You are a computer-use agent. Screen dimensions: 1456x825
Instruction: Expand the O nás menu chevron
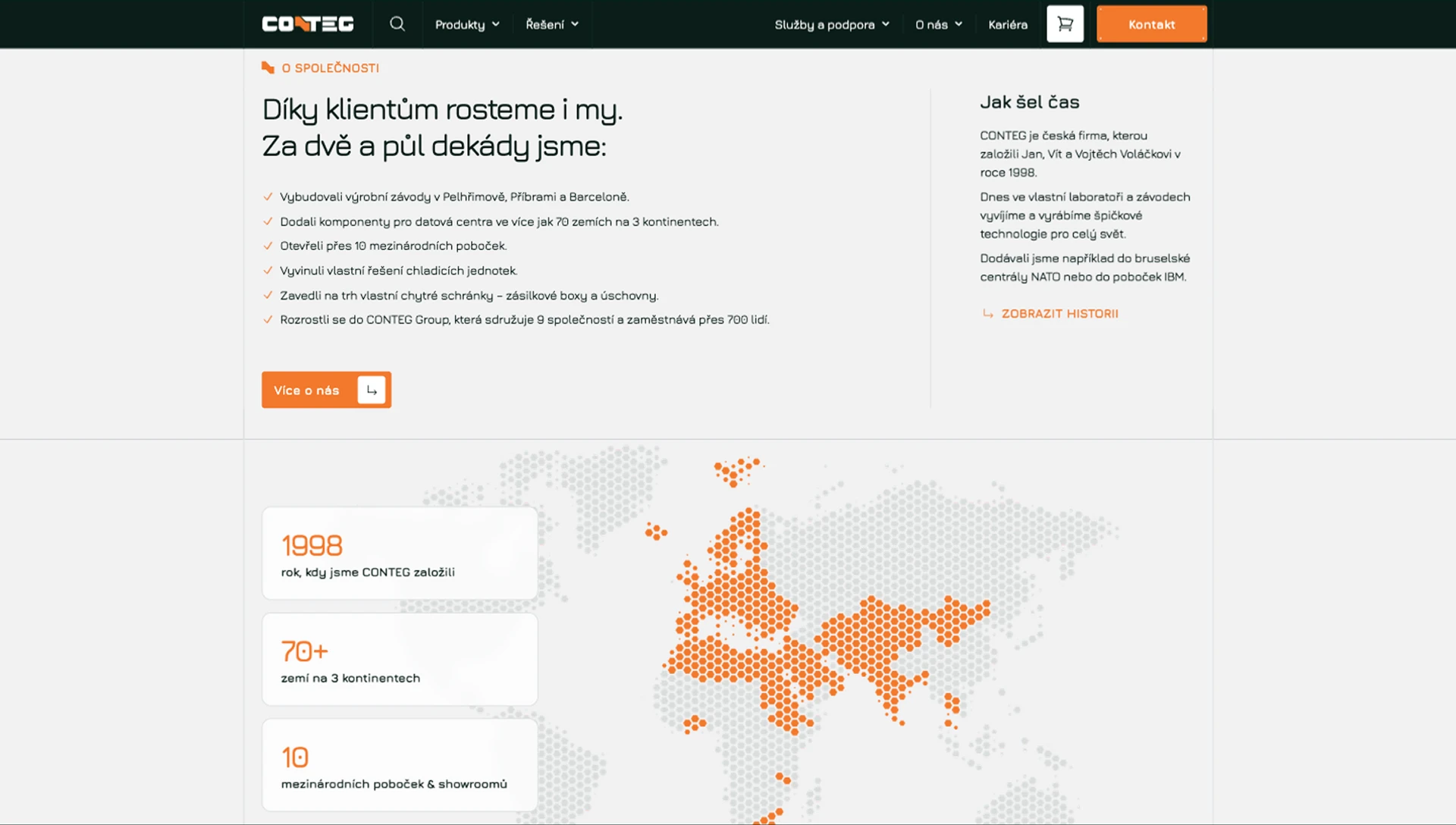point(959,24)
